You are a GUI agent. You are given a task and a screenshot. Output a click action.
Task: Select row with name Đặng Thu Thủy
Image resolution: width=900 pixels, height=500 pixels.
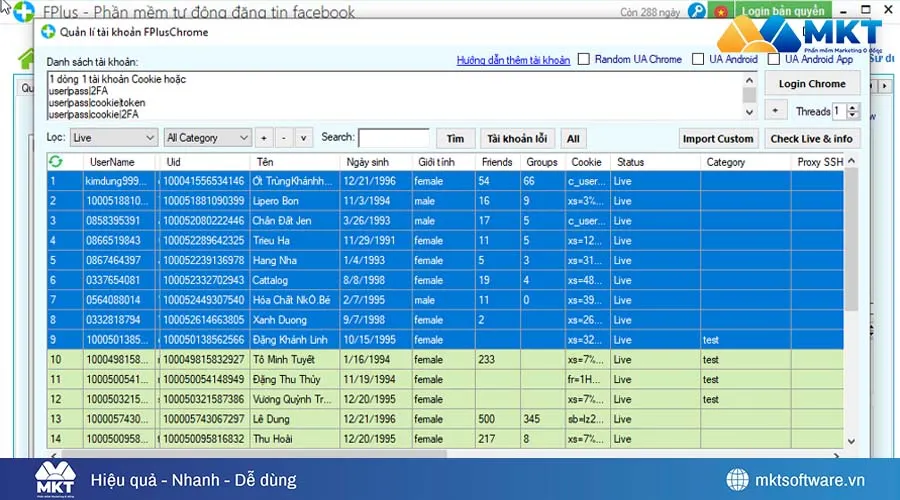[x=445, y=379]
